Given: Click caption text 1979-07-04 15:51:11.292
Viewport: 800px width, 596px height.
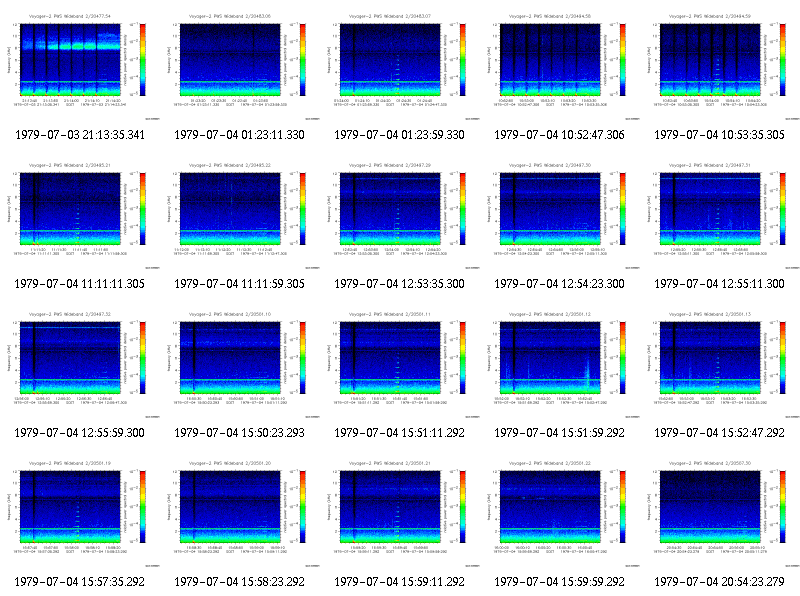Looking at the screenshot, I should click(399, 433).
